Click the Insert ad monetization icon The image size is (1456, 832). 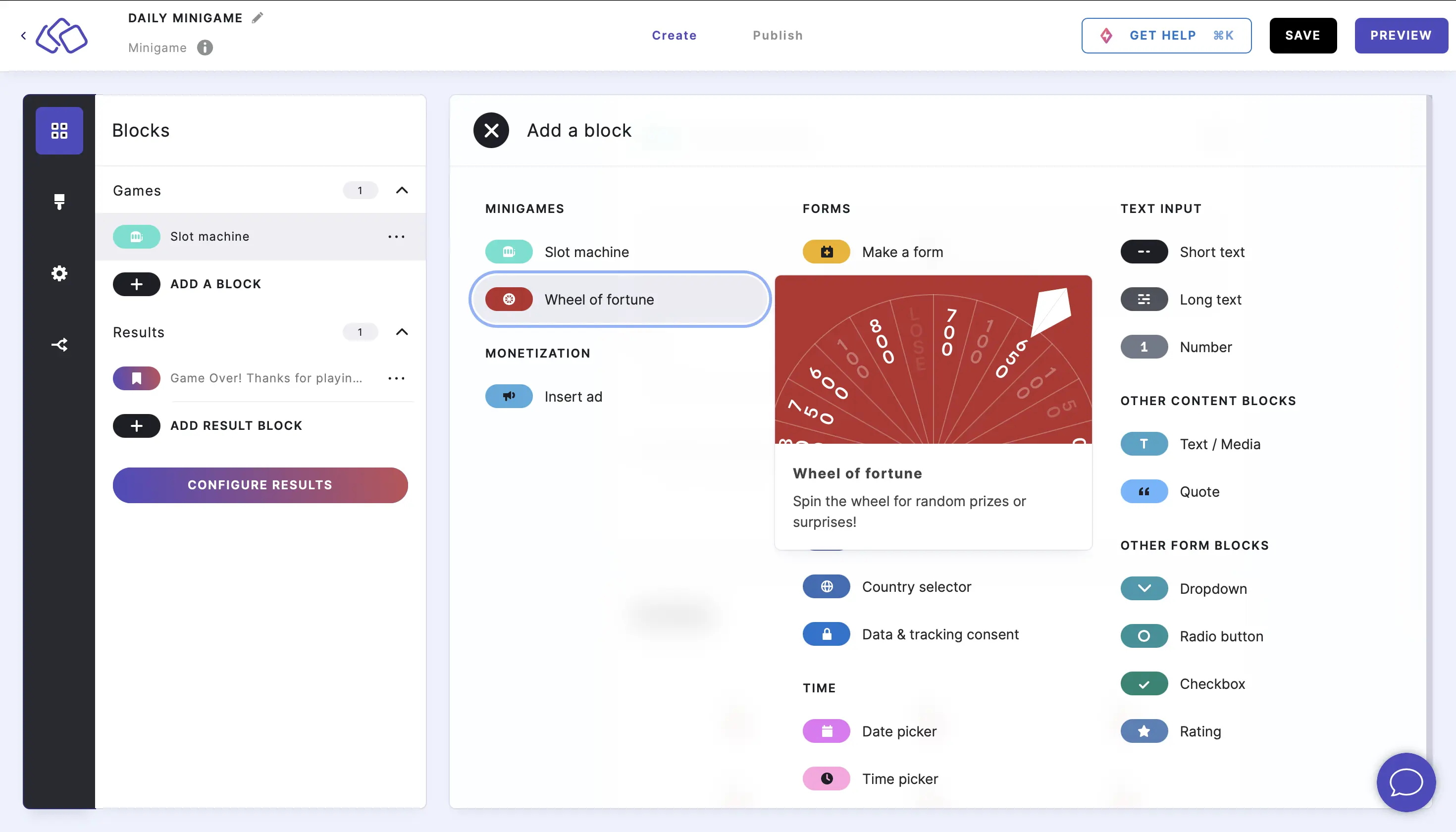[x=508, y=396]
